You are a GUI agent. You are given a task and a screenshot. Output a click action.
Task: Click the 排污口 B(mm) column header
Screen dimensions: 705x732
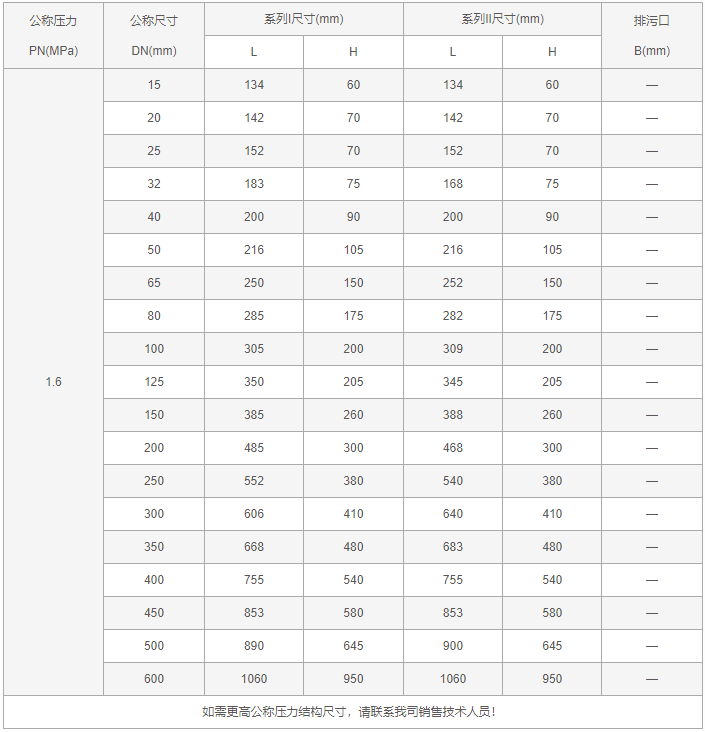click(x=652, y=35)
